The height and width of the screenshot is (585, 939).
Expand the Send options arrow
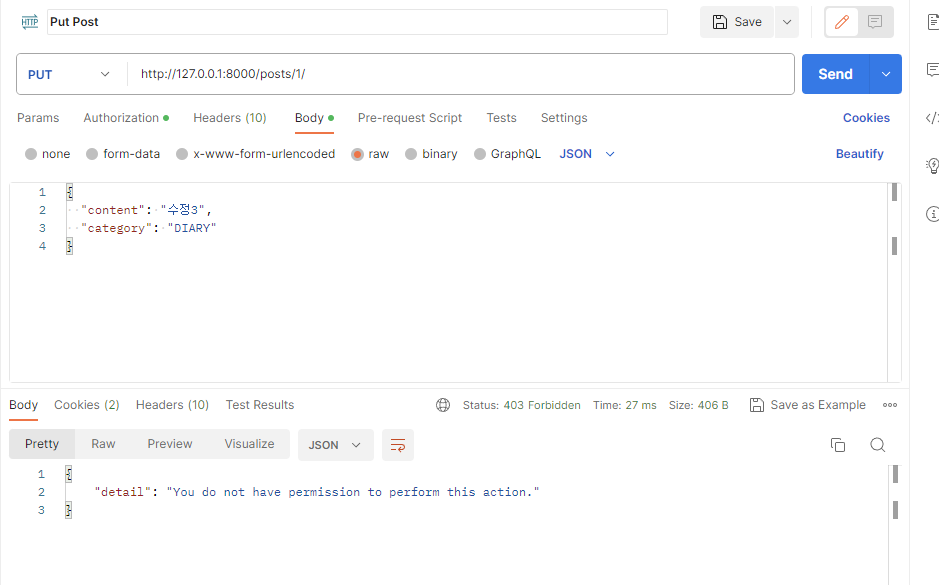[x=886, y=74]
